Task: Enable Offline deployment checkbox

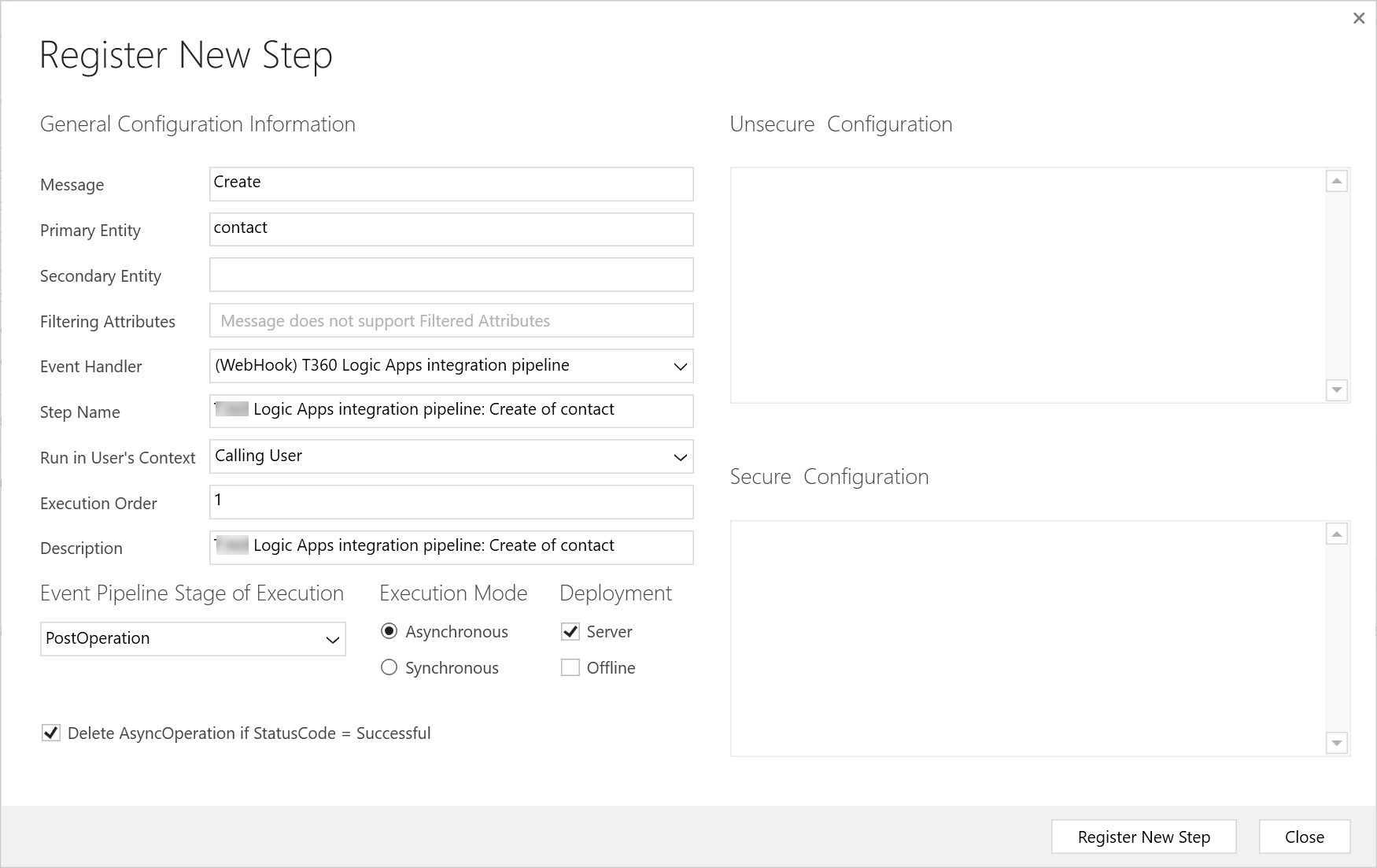Action: 570,667
